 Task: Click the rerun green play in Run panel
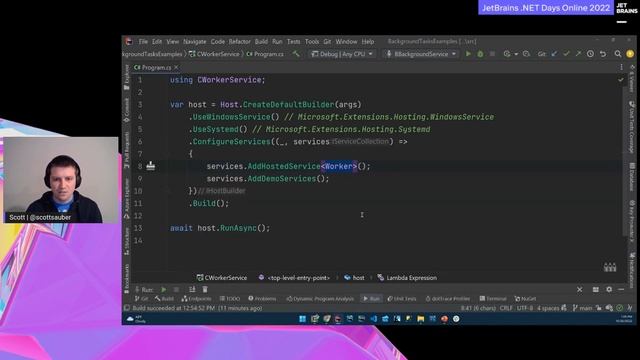pos(164,289)
